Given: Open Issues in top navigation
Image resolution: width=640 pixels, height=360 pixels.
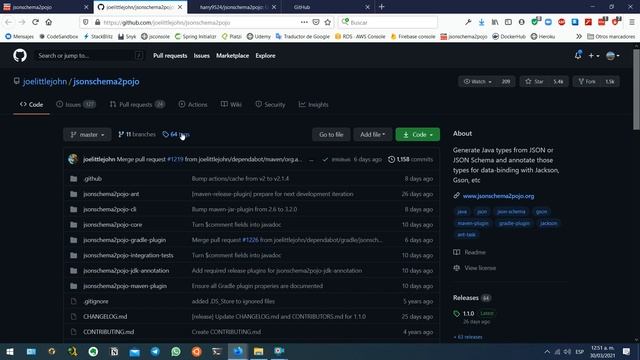Looking at the screenshot, I should 201,56.
